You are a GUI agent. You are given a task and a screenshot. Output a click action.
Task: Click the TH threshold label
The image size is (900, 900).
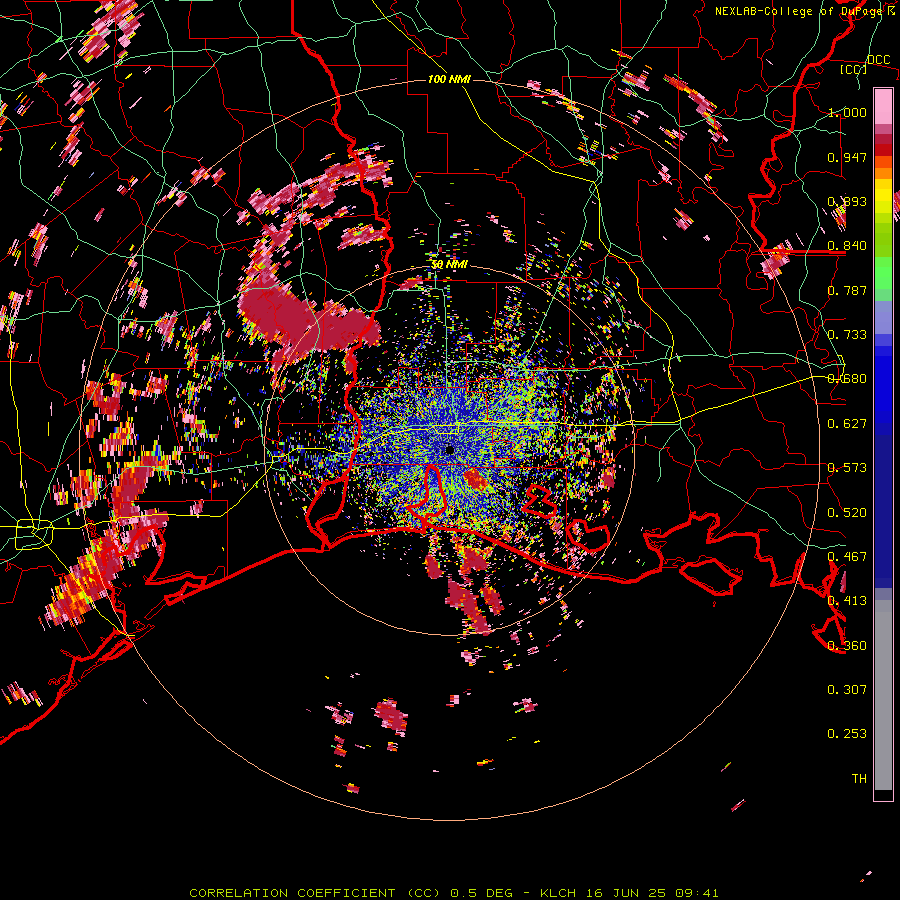(859, 779)
